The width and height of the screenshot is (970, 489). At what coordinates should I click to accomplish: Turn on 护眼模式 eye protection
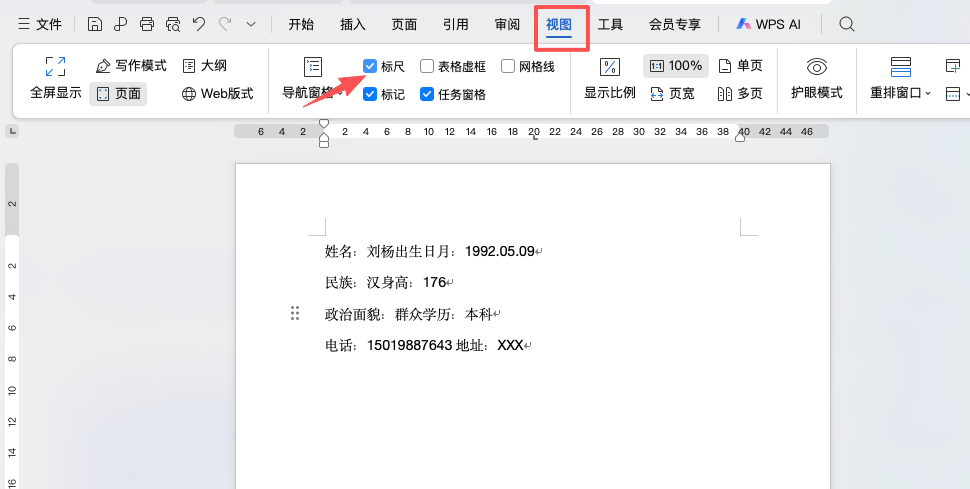(x=817, y=79)
